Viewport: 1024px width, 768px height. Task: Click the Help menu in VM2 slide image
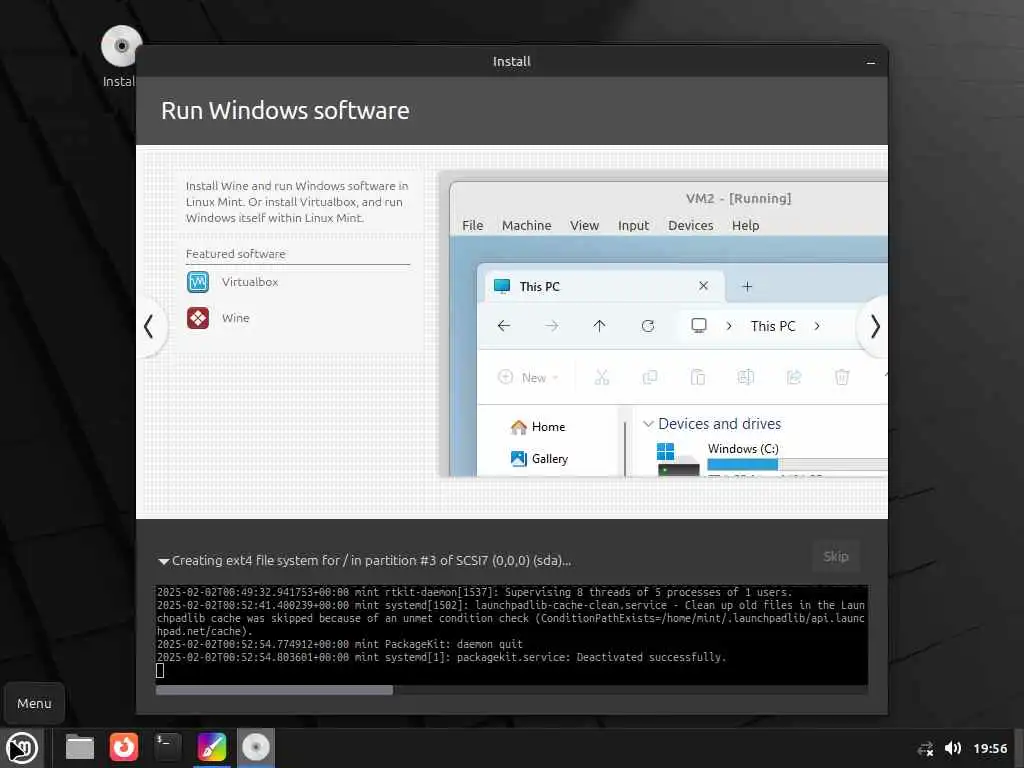(745, 225)
